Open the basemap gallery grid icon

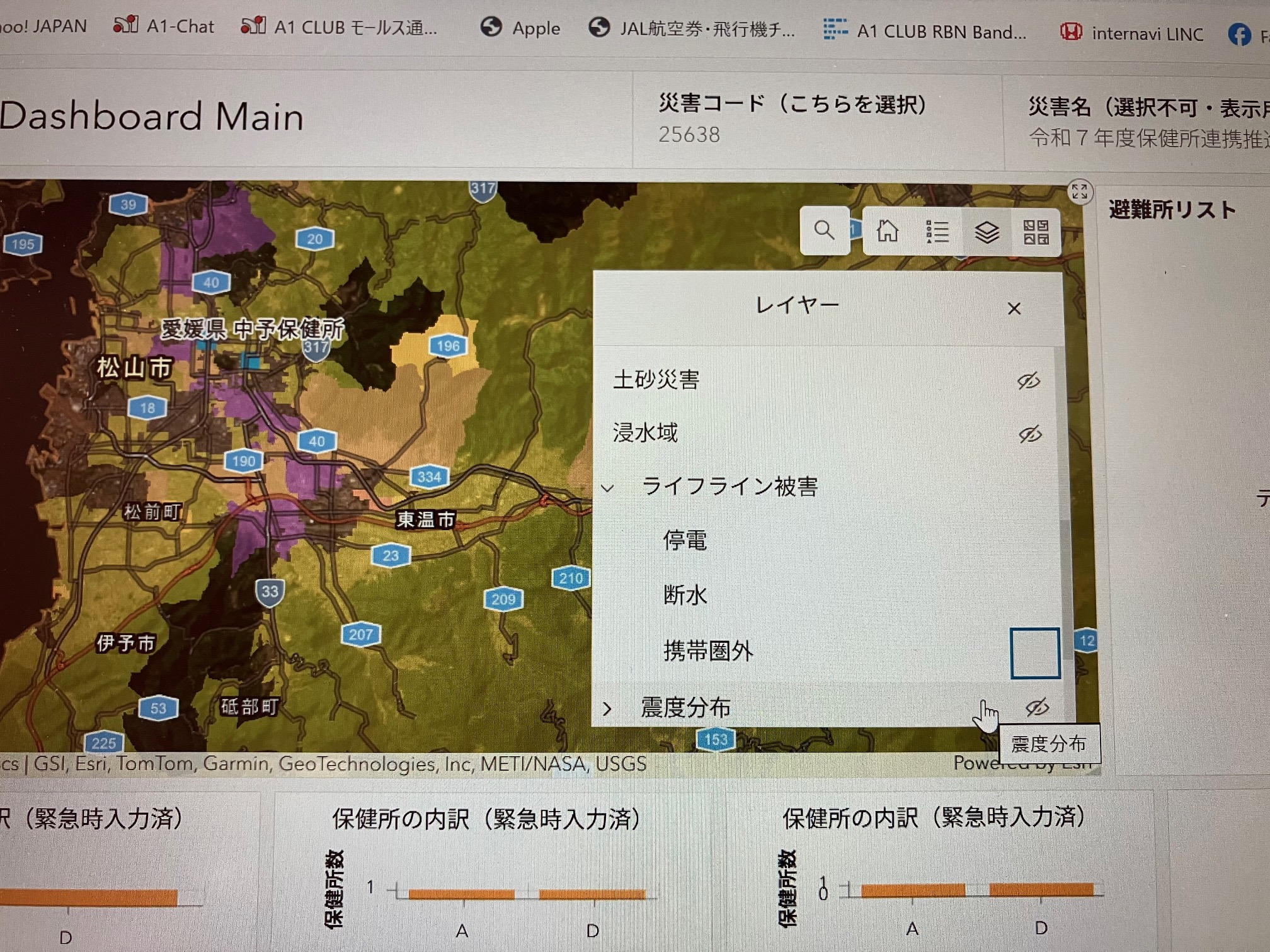(x=1036, y=232)
